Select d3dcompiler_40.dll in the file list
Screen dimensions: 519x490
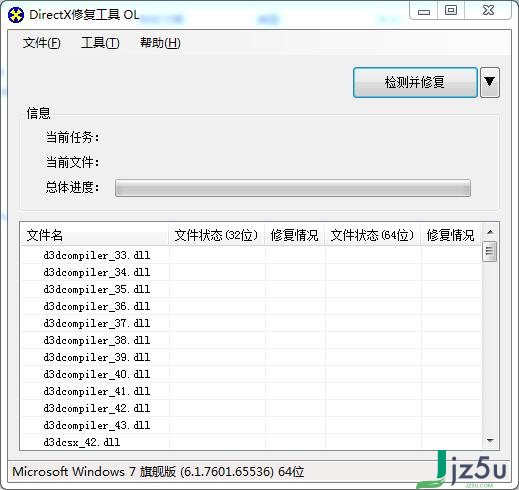(97, 374)
